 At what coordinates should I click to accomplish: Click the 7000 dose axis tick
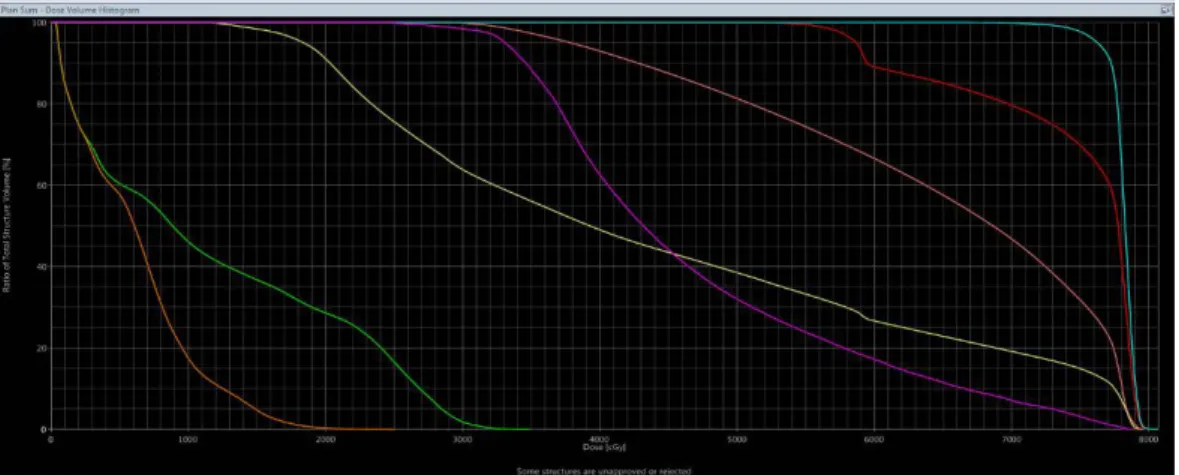[1011, 439]
